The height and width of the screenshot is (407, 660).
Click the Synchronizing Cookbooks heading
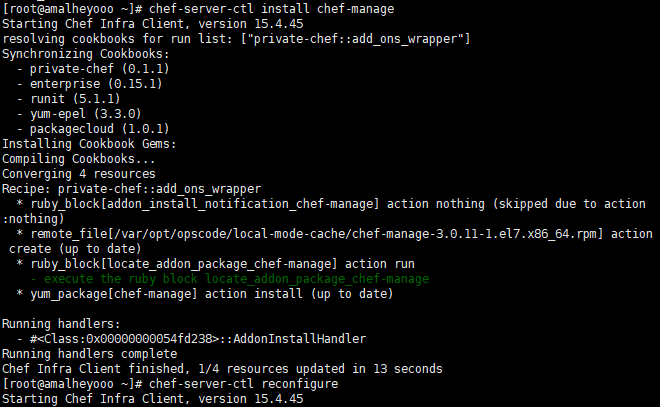point(86,54)
